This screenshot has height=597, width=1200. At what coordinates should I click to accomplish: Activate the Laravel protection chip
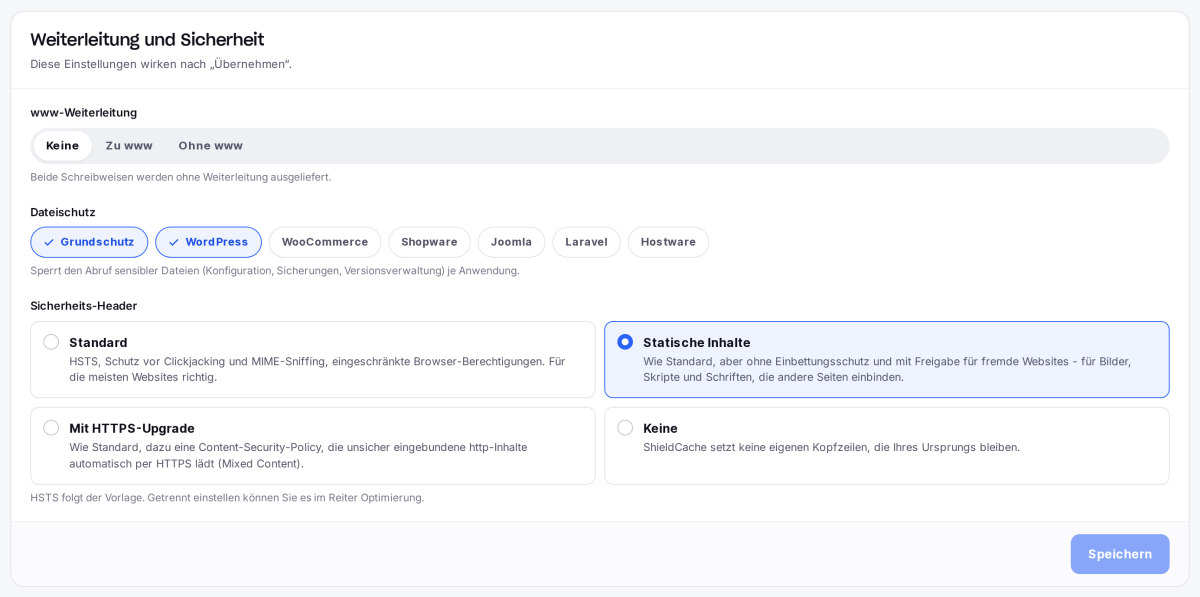[586, 242]
